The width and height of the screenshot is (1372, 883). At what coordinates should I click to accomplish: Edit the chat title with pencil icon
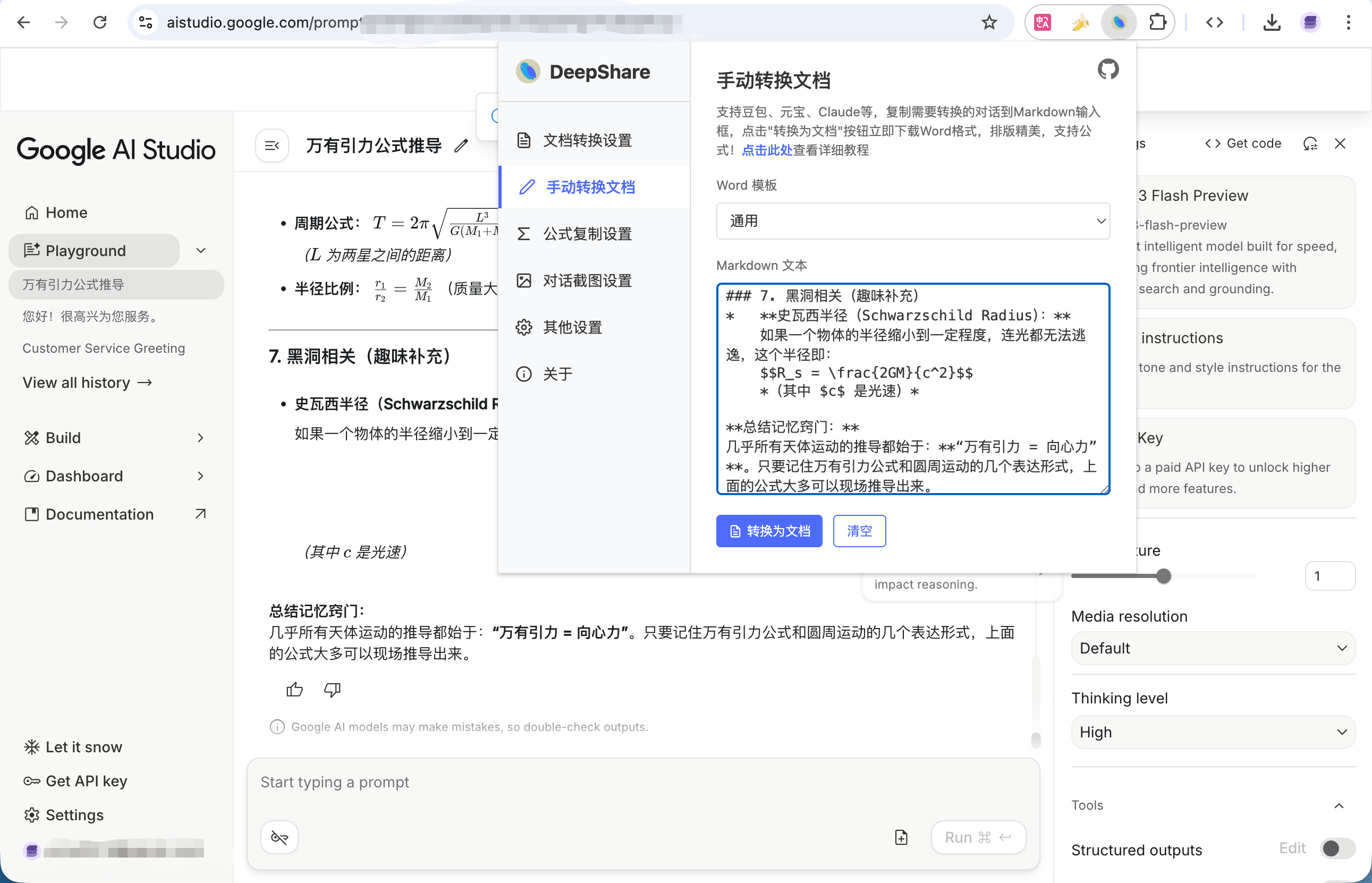pyautogui.click(x=461, y=146)
